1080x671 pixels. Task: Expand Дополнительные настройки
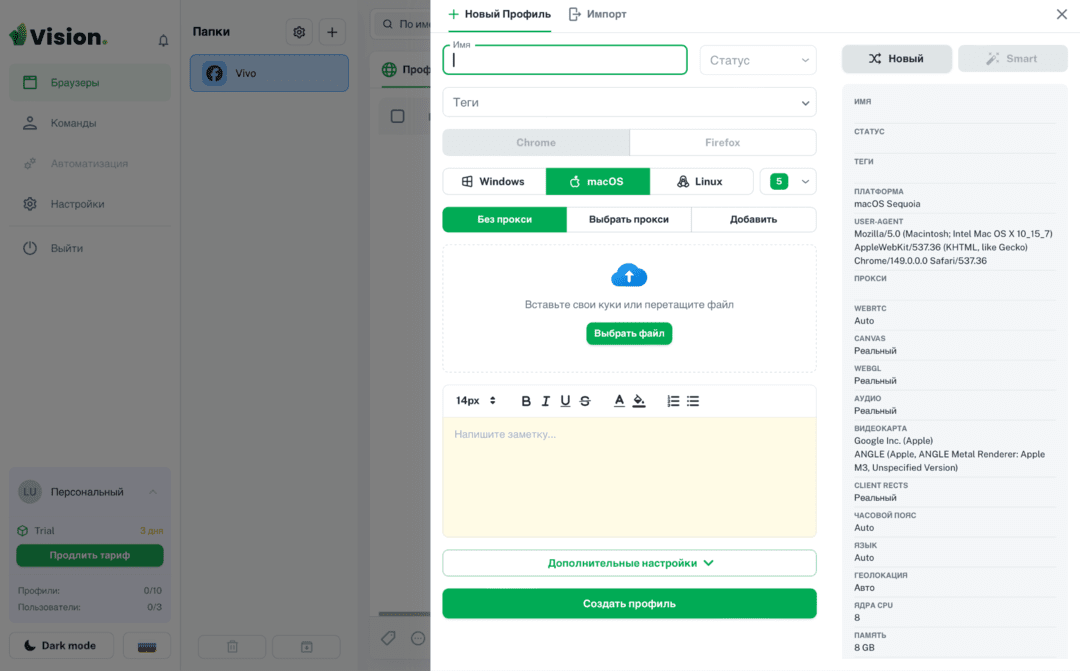click(630, 564)
